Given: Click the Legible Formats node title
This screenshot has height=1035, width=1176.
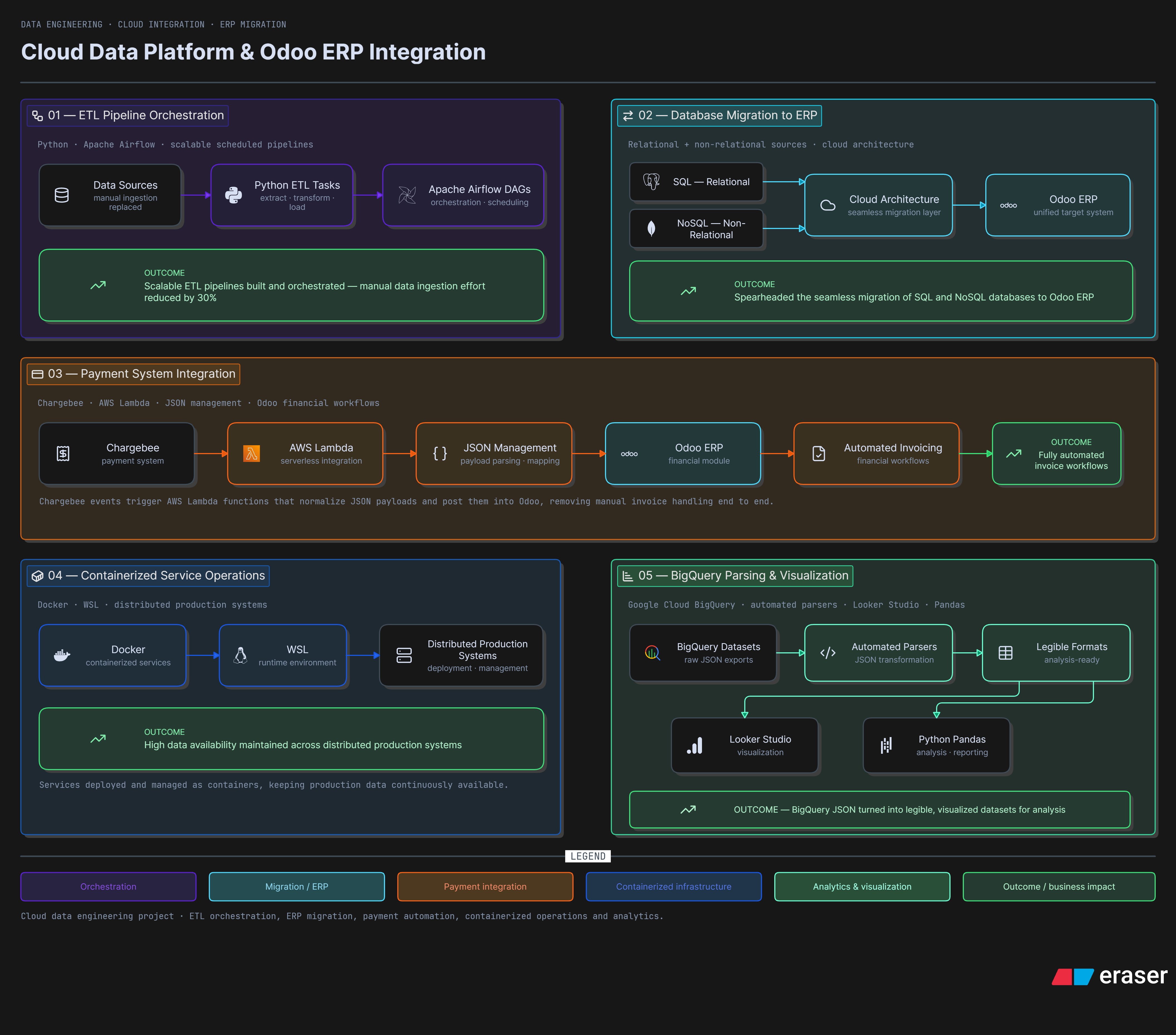Looking at the screenshot, I should 1072,647.
